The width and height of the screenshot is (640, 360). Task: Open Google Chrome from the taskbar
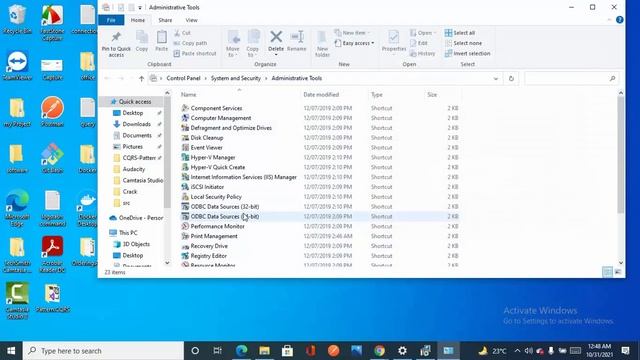coord(379,351)
